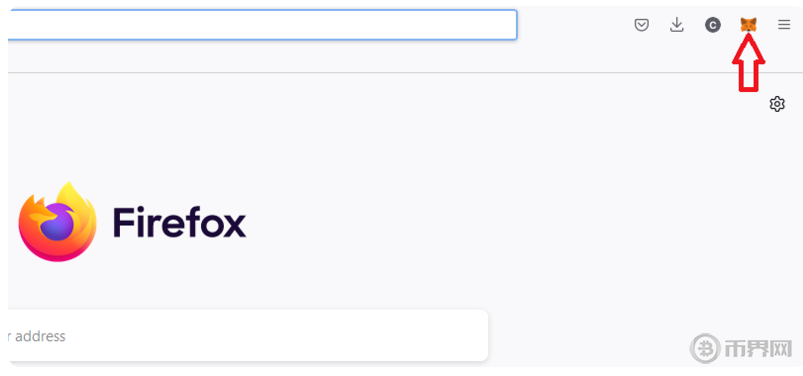Open the new tab personalize gear
Viewport: 803px width, 376px height.
coord(777,104)
